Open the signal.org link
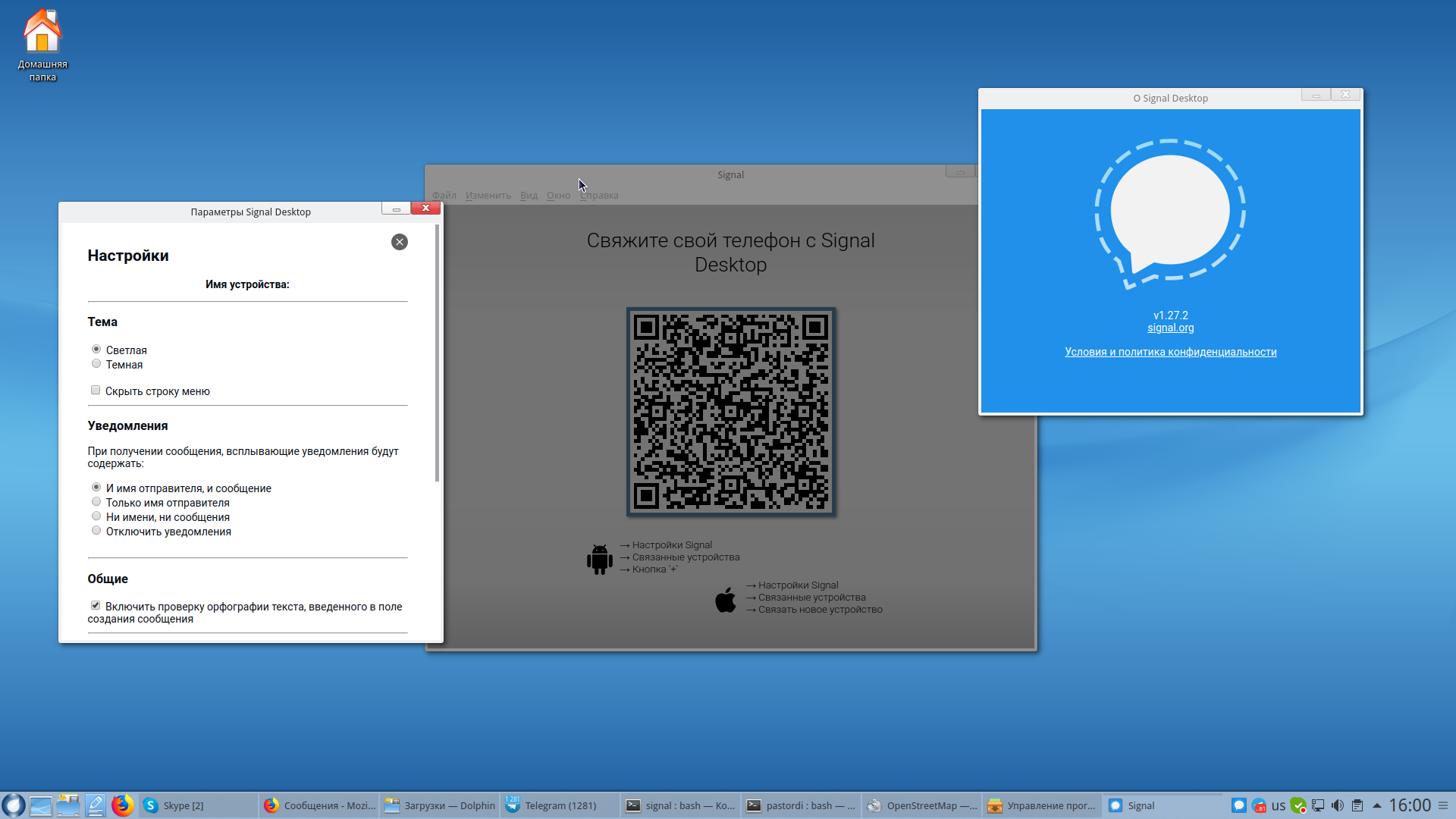This screenshot has width=1456, height=819. 1170,328
